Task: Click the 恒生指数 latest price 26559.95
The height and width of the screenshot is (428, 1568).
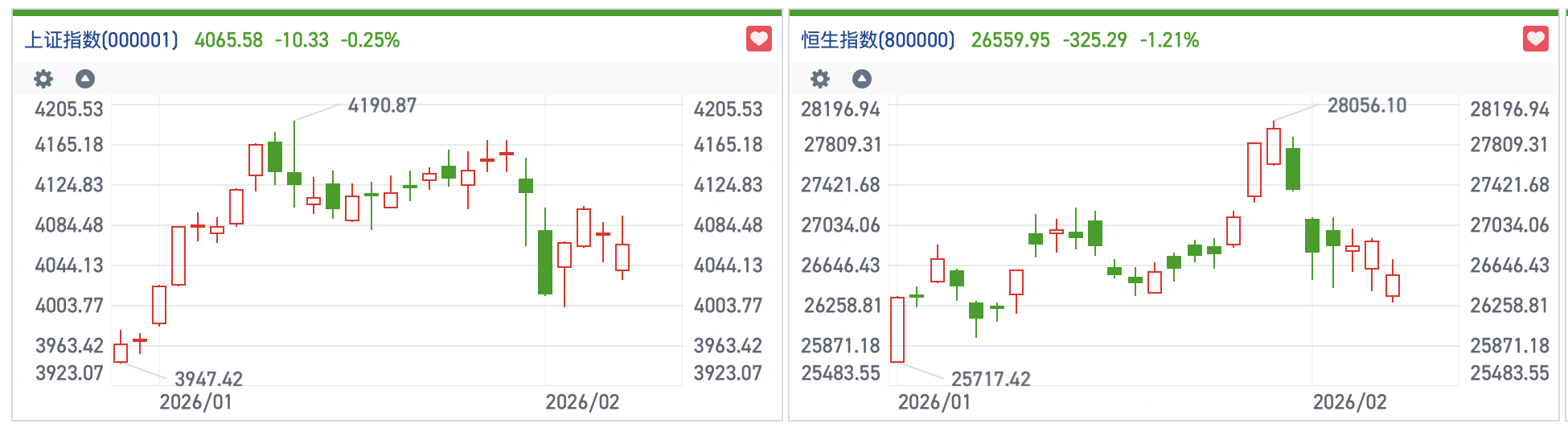Action: [1010, 40]
